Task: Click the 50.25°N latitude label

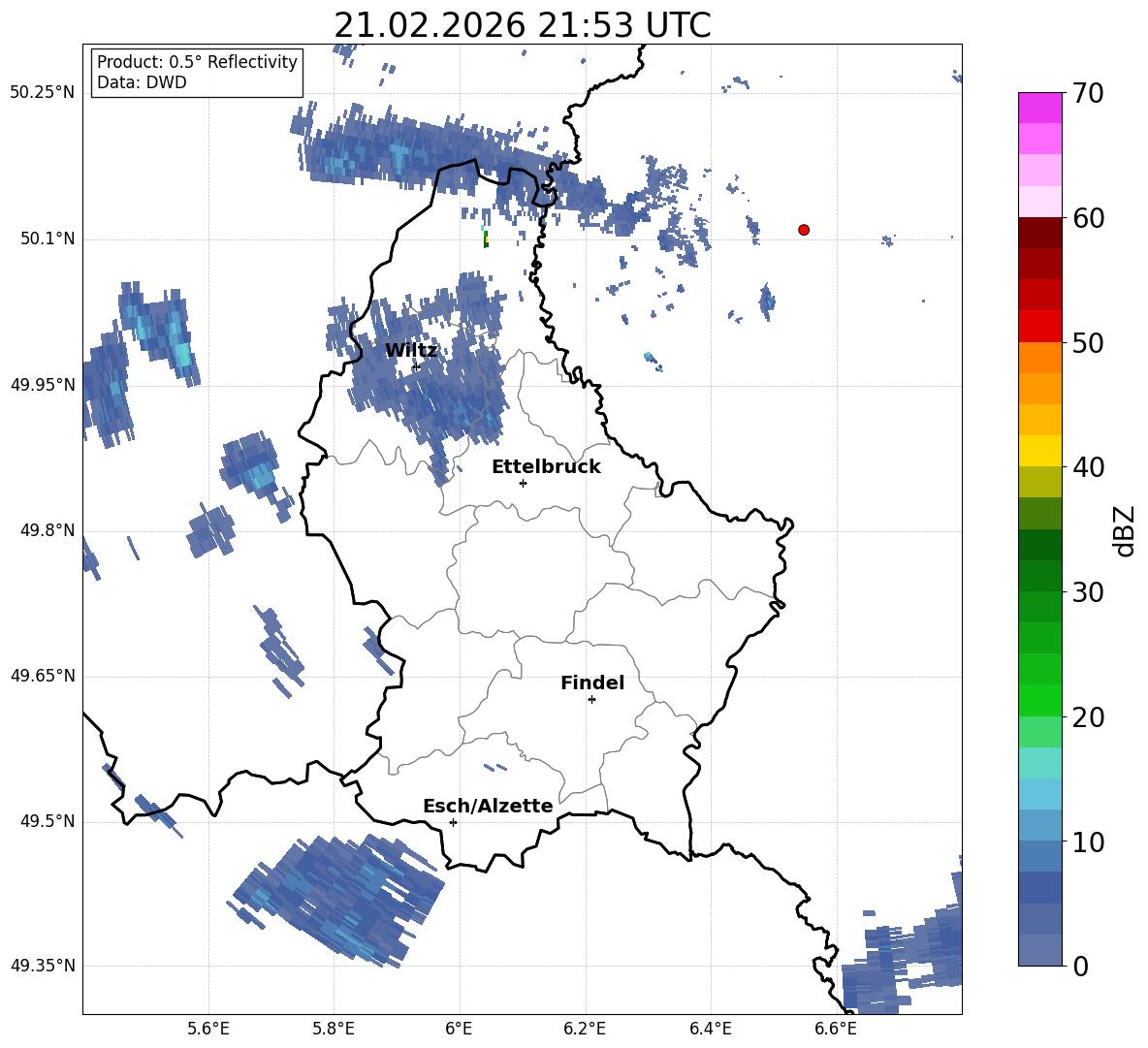Action: pyautogui.click(x=43, y=93)
